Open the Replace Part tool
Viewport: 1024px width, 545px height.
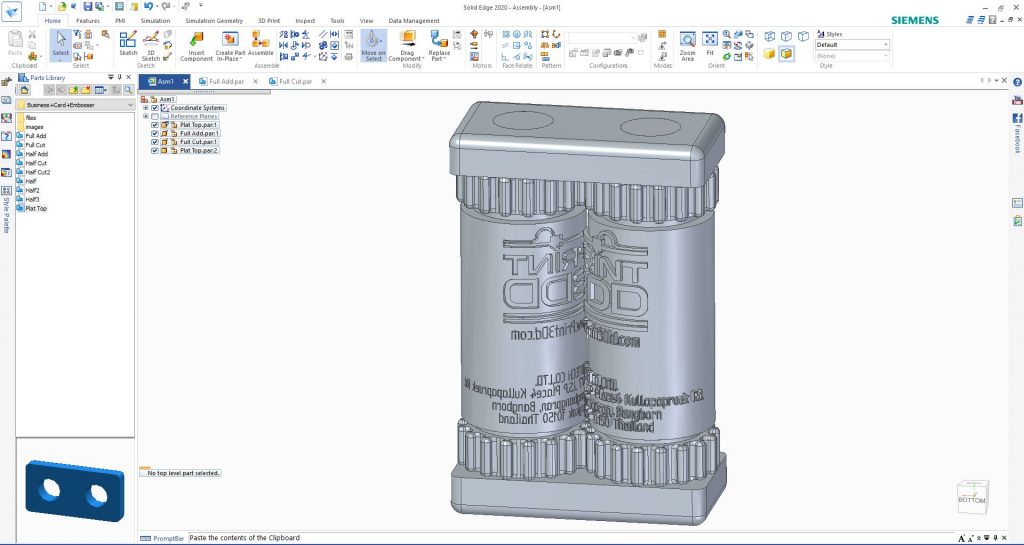(x=439, y=46)
